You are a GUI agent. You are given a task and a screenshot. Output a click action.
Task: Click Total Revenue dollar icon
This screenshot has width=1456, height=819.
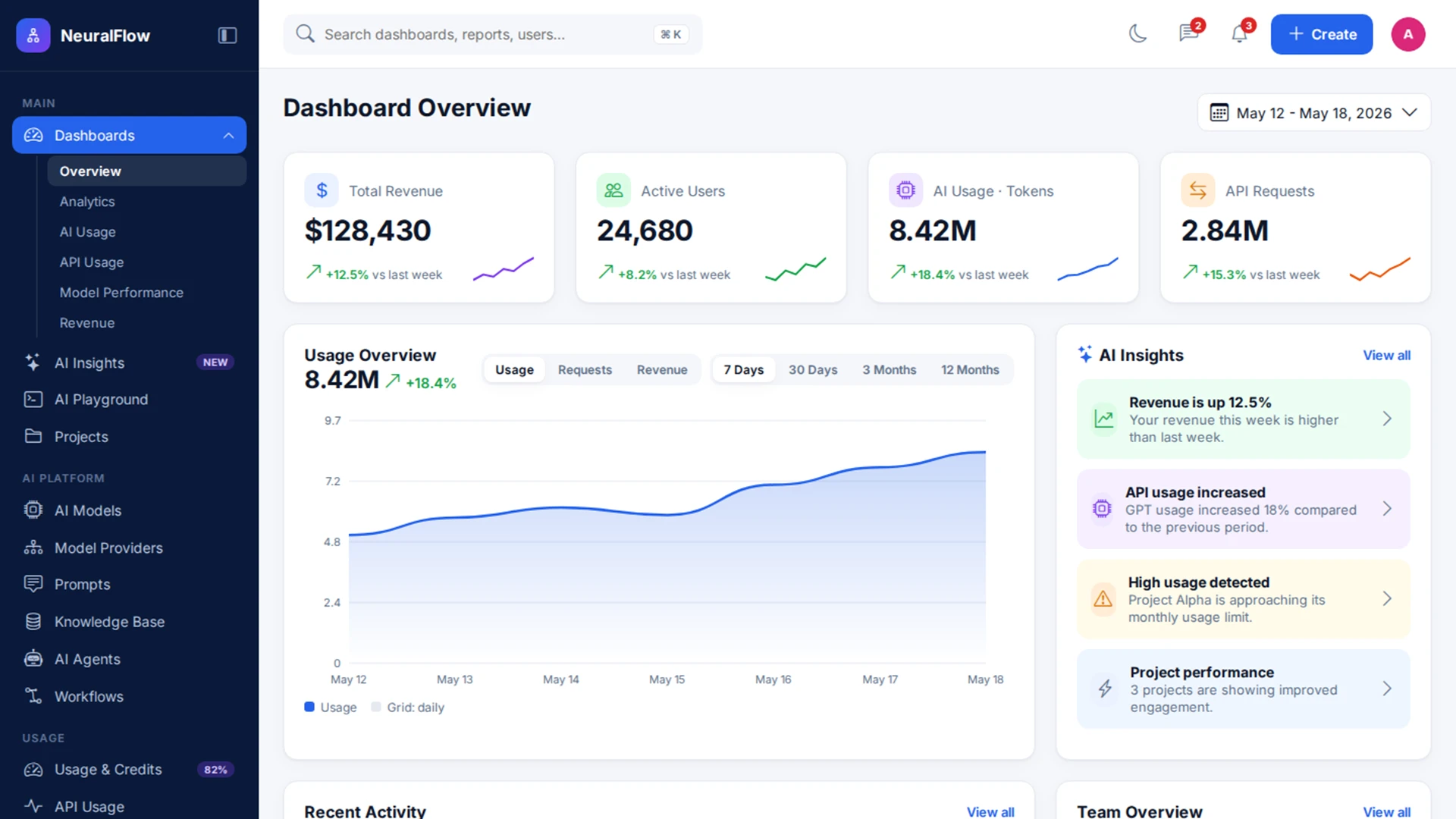(x=322, y=190)
